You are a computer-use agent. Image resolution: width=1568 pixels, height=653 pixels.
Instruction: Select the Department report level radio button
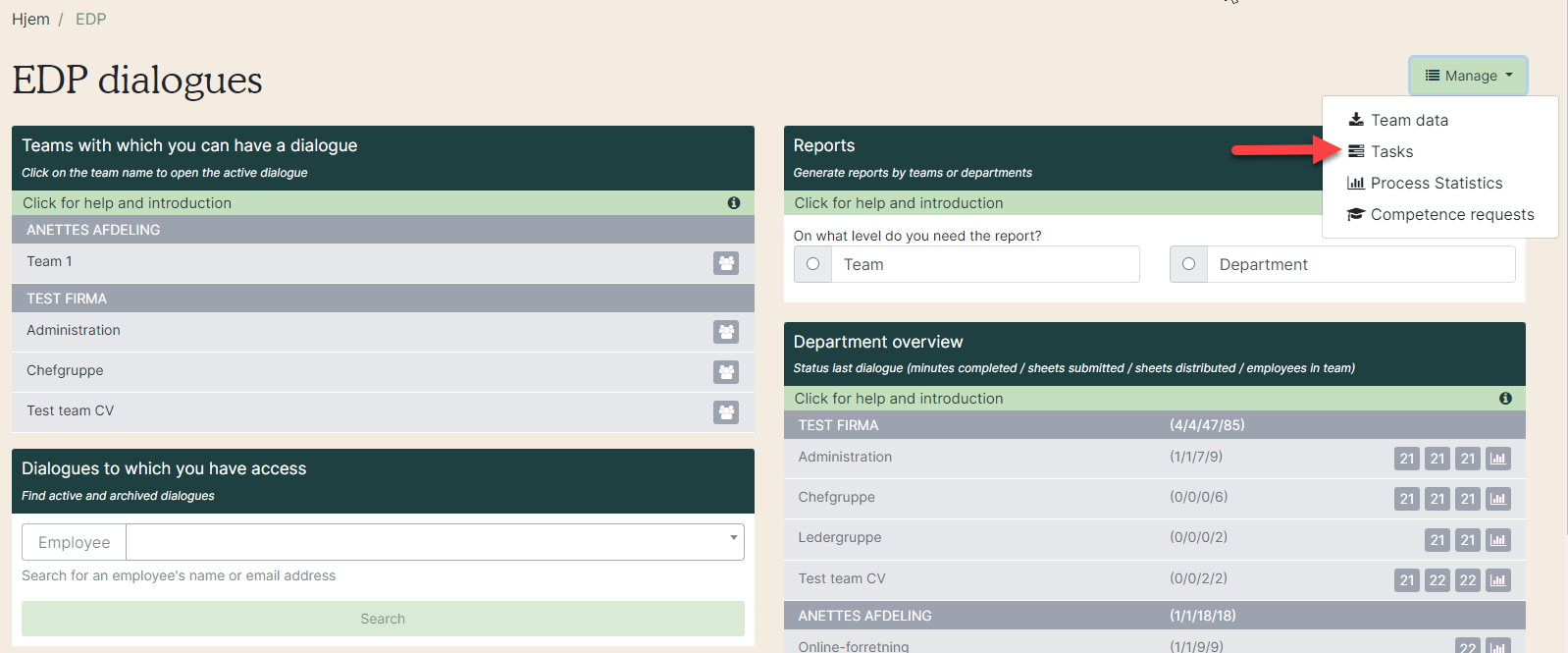[1188, 264]
